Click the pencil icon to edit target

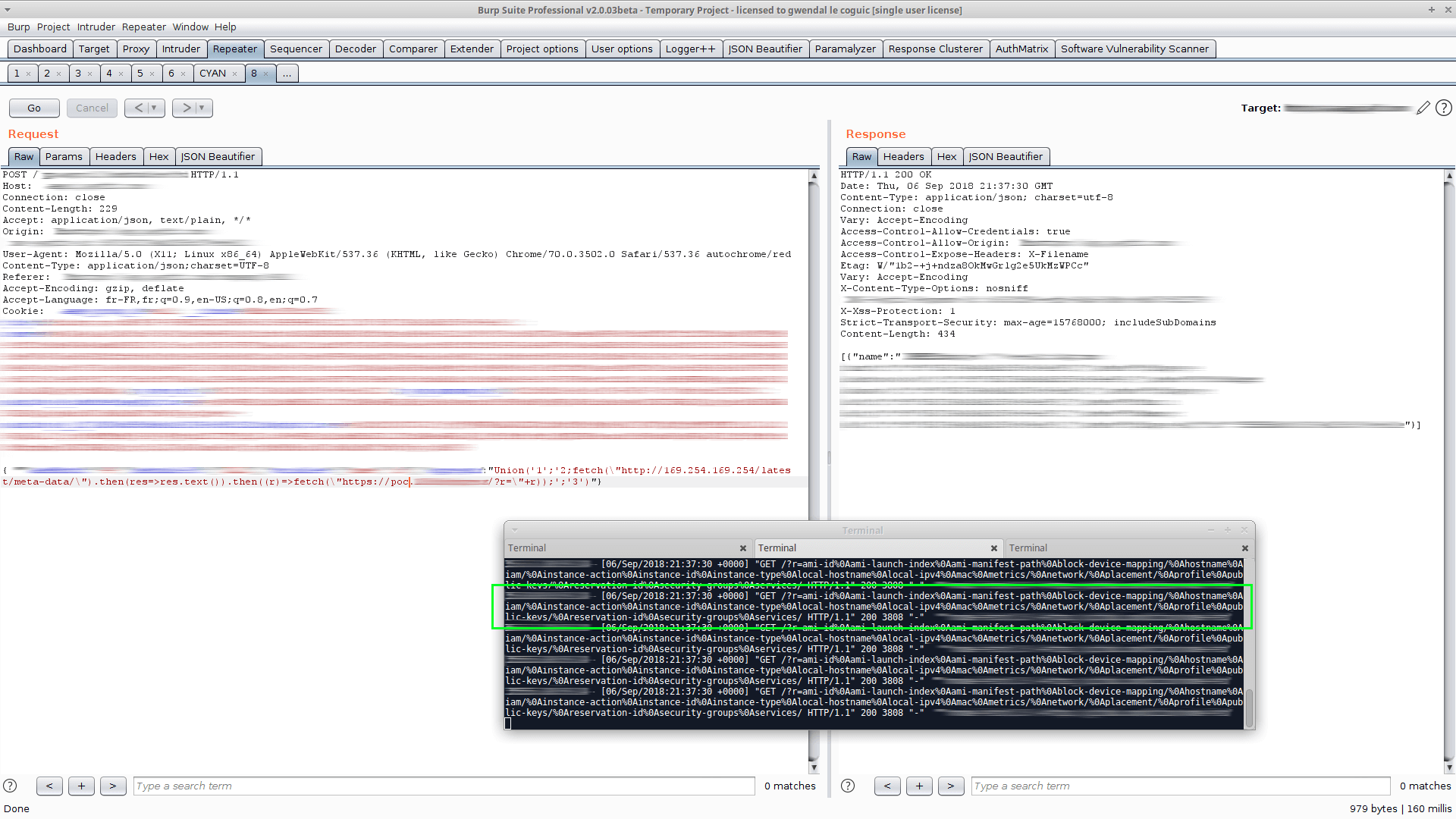tap(1423, 108)
